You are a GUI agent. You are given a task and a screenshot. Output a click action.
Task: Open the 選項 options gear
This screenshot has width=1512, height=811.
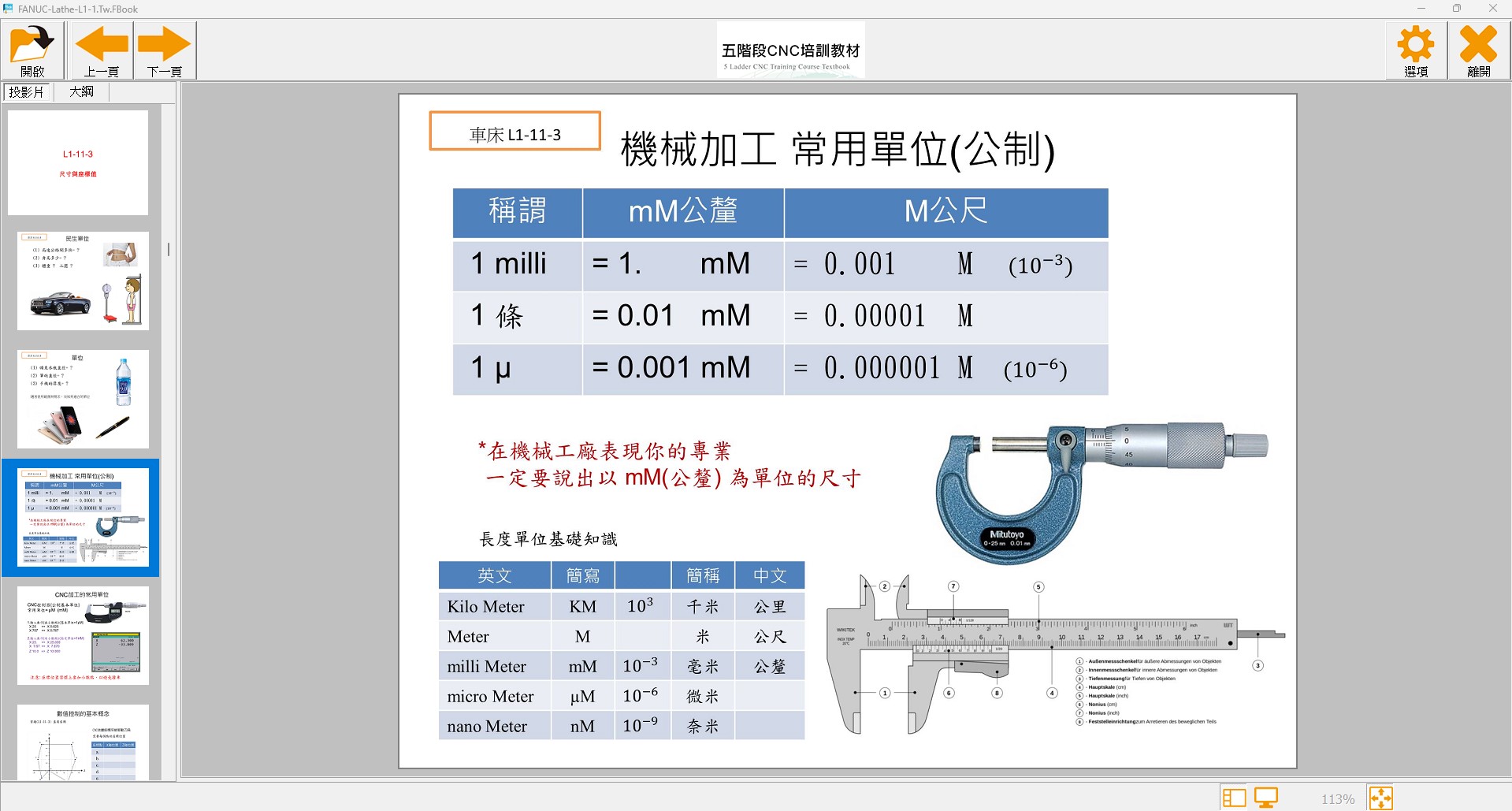(1416, 50)
